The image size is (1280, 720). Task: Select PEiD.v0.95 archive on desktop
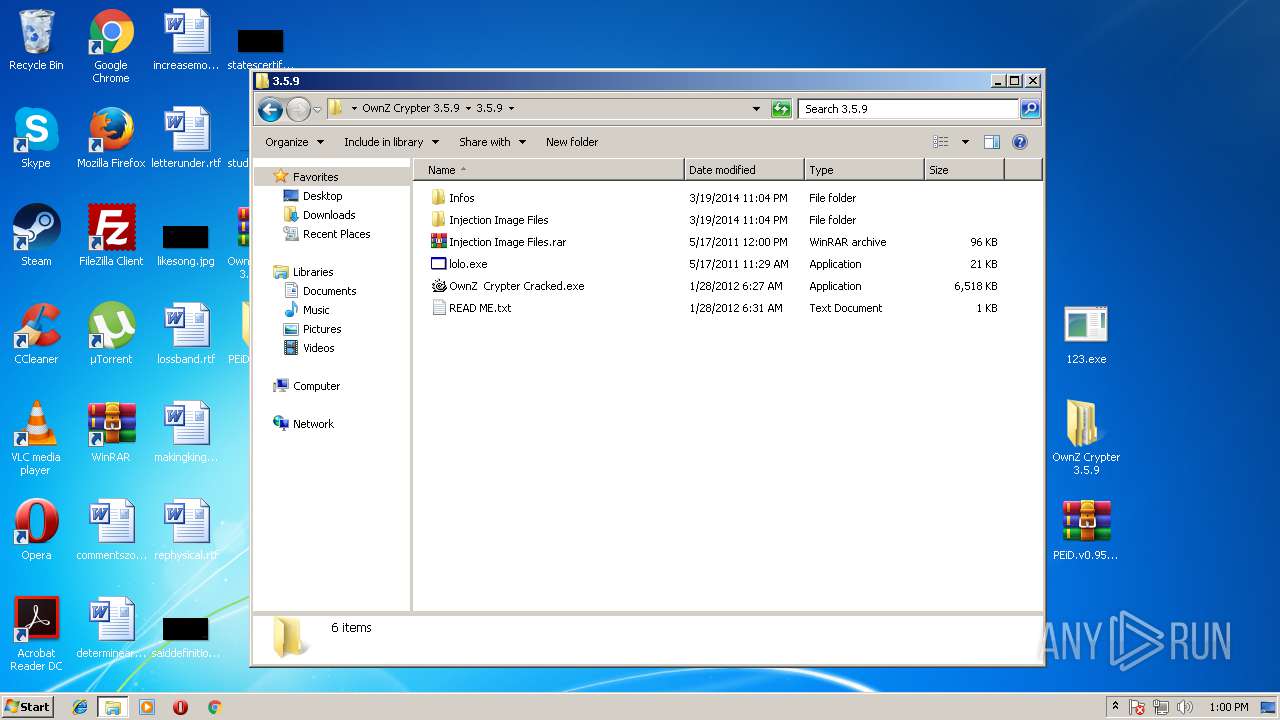[1086, 531]
